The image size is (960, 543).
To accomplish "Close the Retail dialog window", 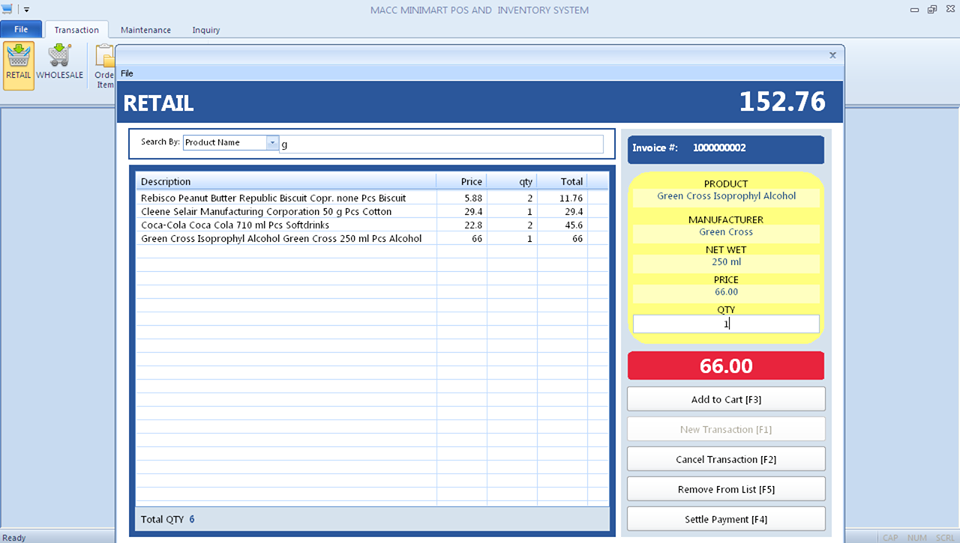I will [833, 55].
